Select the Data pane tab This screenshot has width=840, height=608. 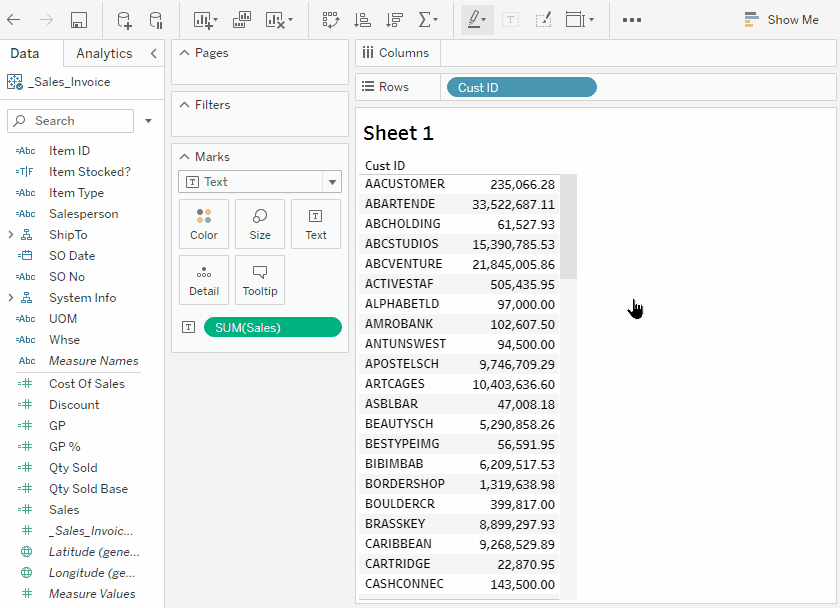[25, 54]
